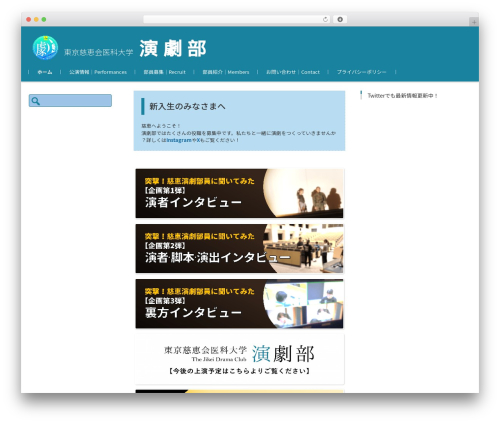Click the 演劇部 site title
The height and width of the screenshot is (423, 500).
(173, 49)
